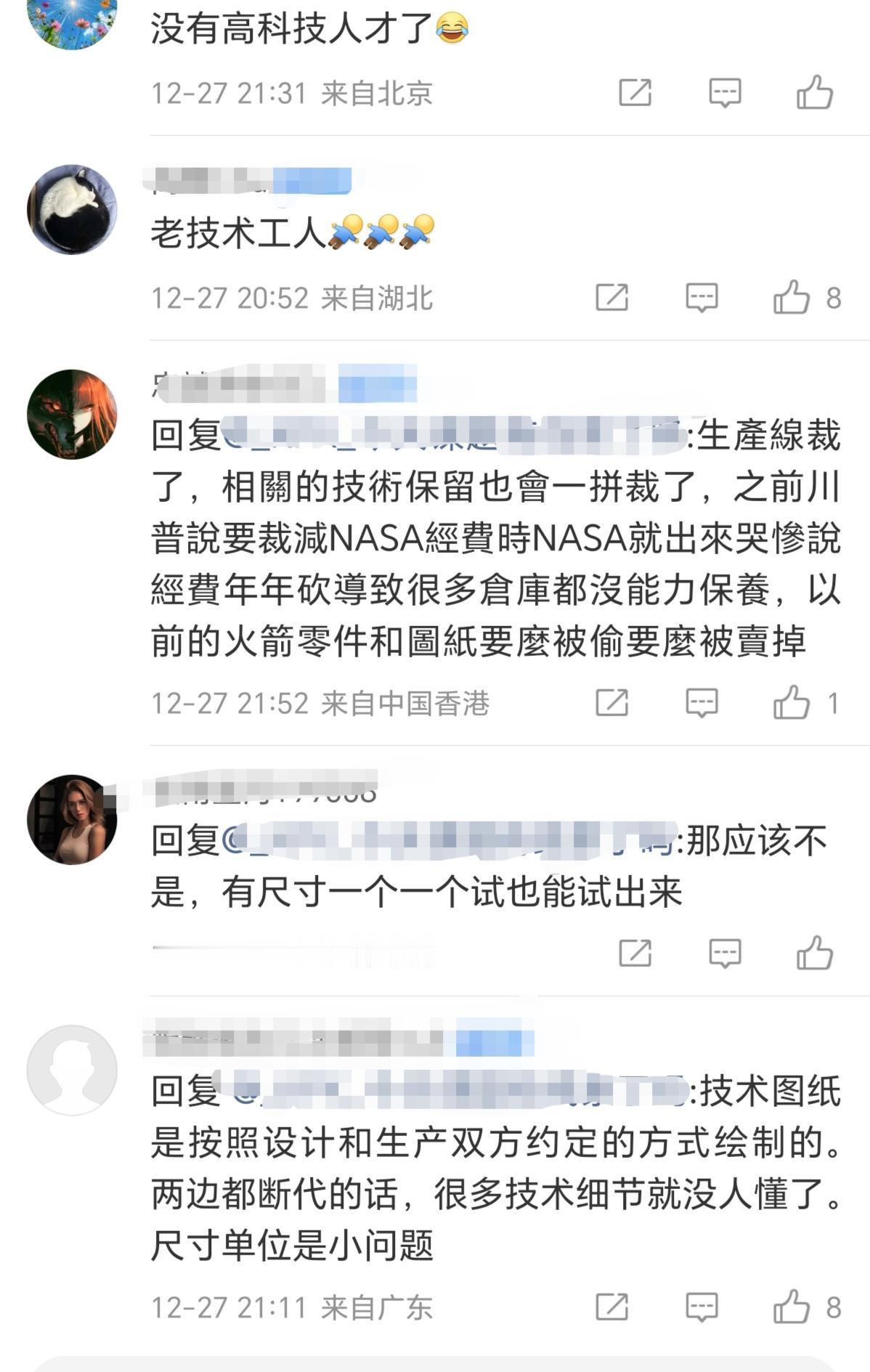
Task: Share the comment from 广东
Action: point(611,1307)
